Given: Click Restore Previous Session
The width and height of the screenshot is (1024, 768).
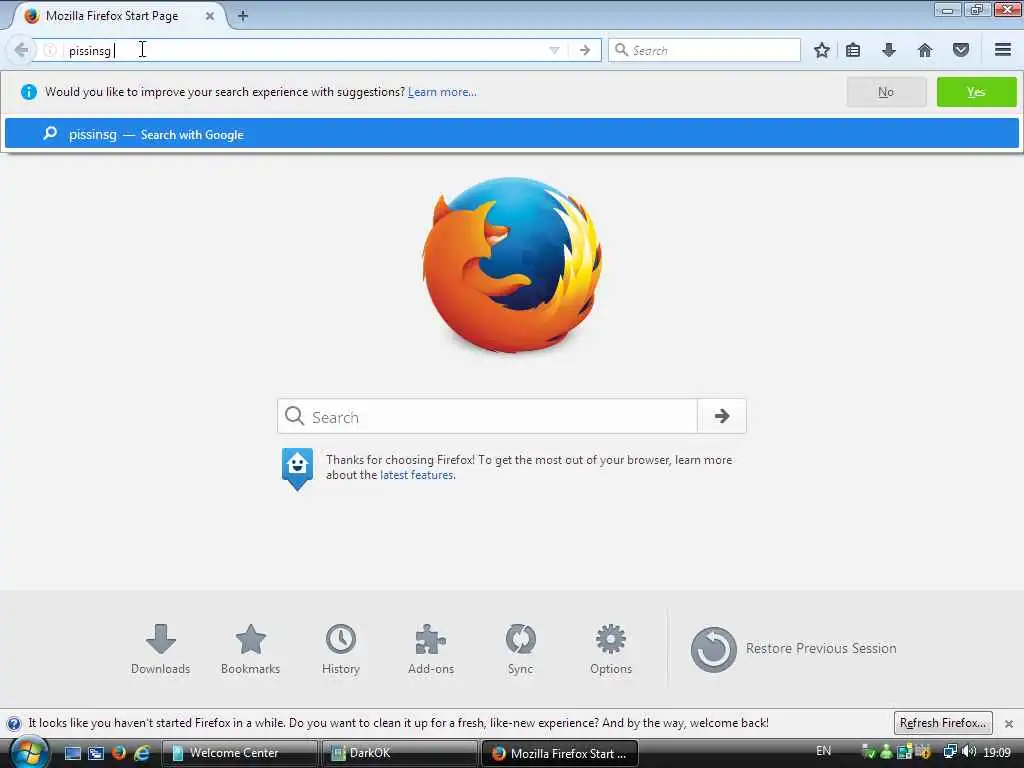Looking at the screenshot, I should [x=793, y=648].
